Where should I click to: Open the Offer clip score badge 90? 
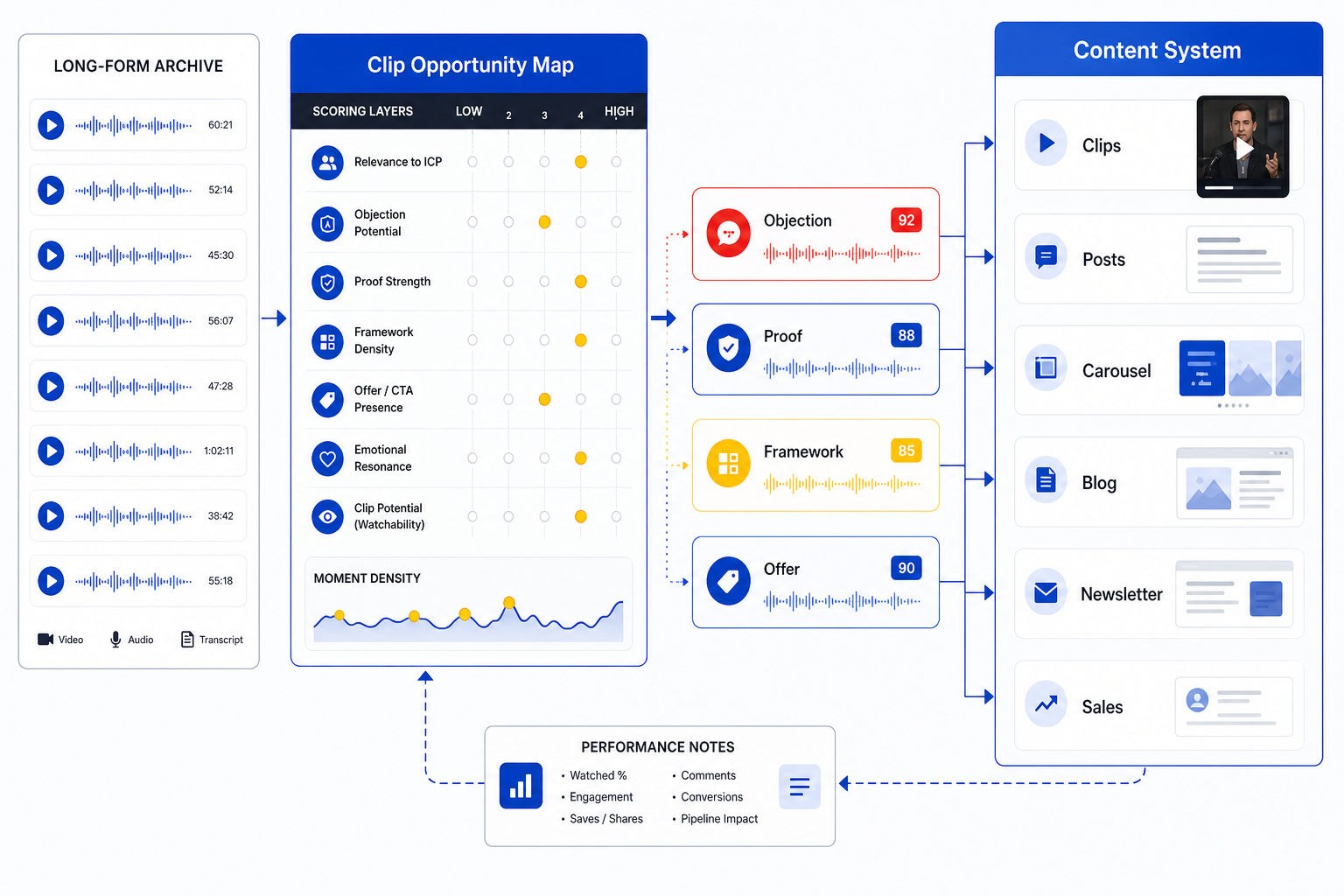click(x=906, y=568)
